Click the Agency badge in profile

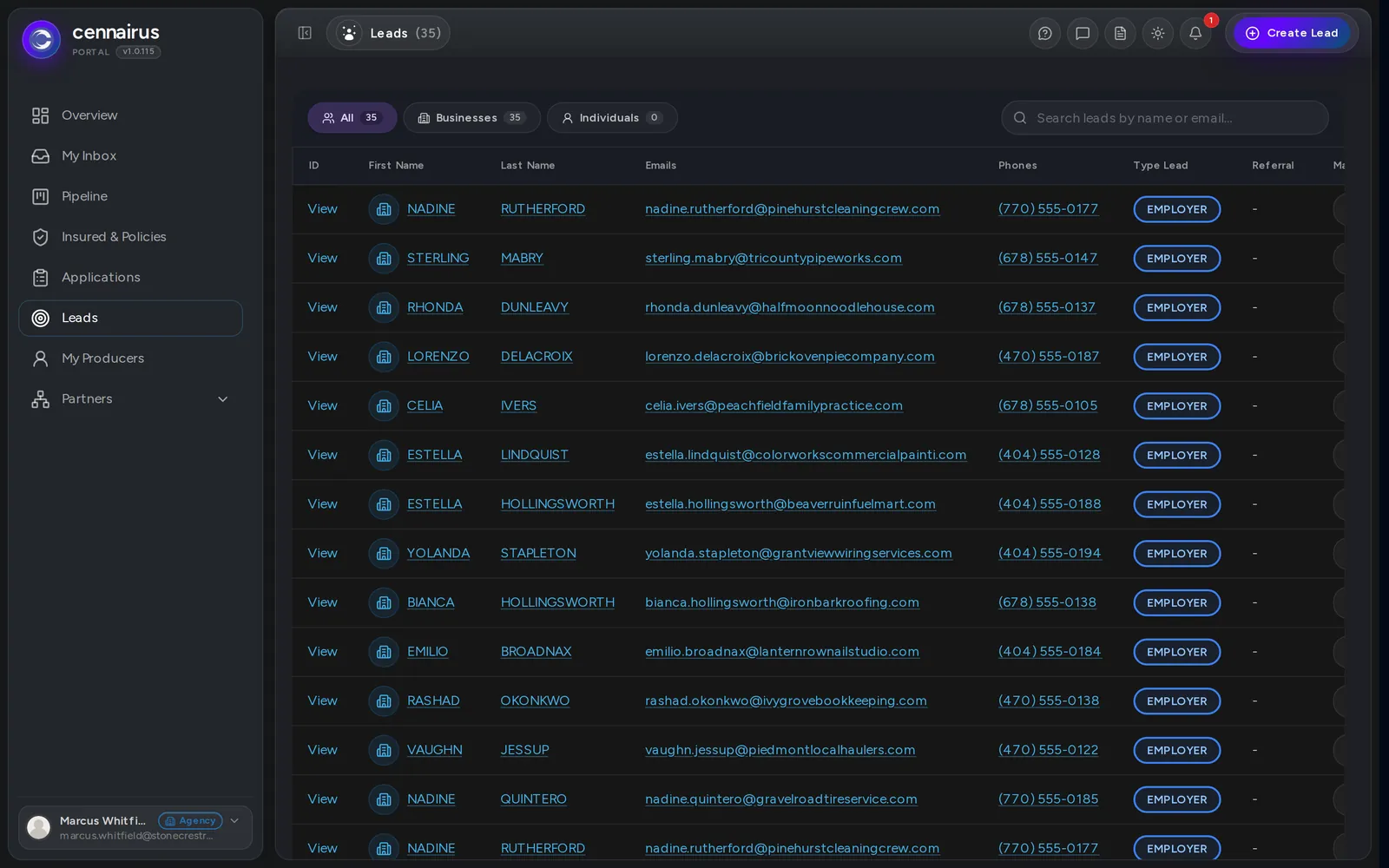click(190, 821)
